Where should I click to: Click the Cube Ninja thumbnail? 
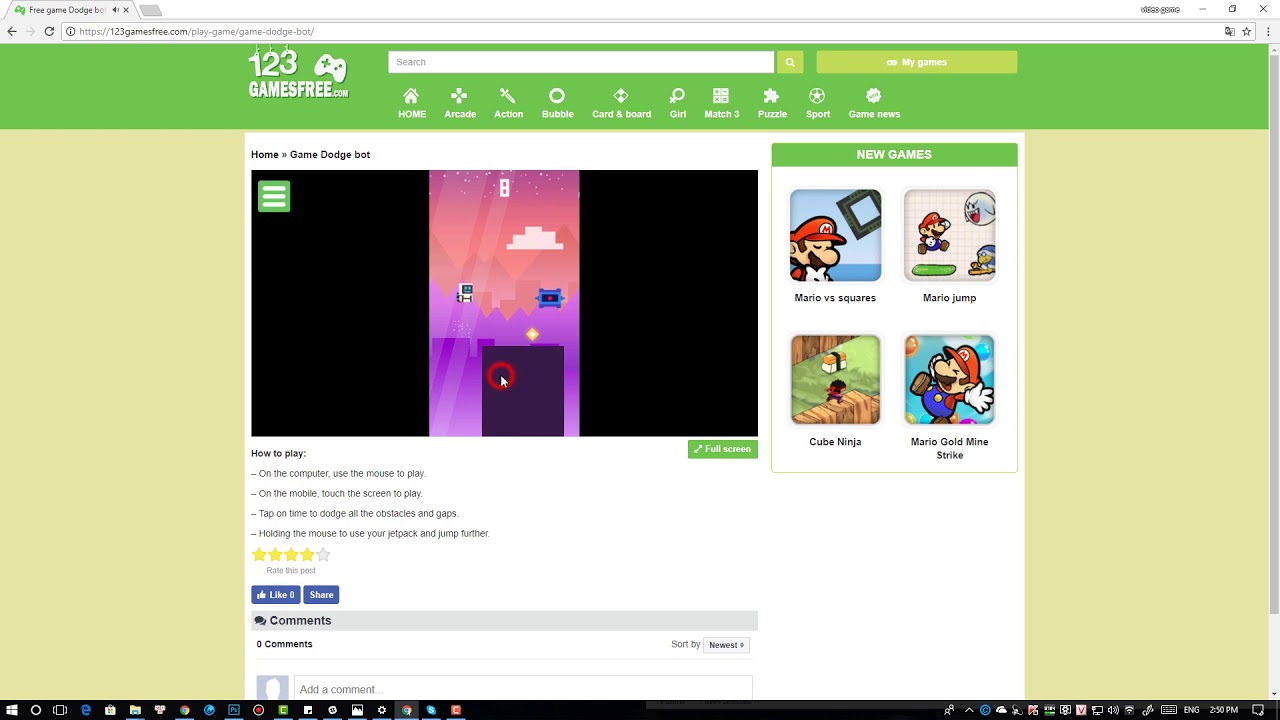(x=835, y=379)
